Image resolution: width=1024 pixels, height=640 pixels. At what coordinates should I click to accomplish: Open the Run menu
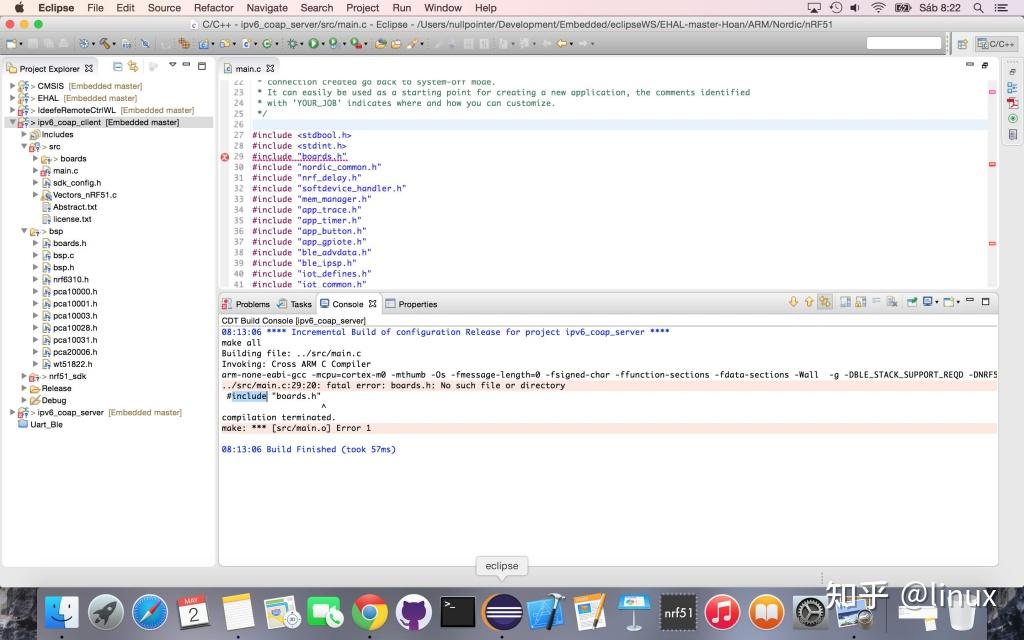pos(402,8)
